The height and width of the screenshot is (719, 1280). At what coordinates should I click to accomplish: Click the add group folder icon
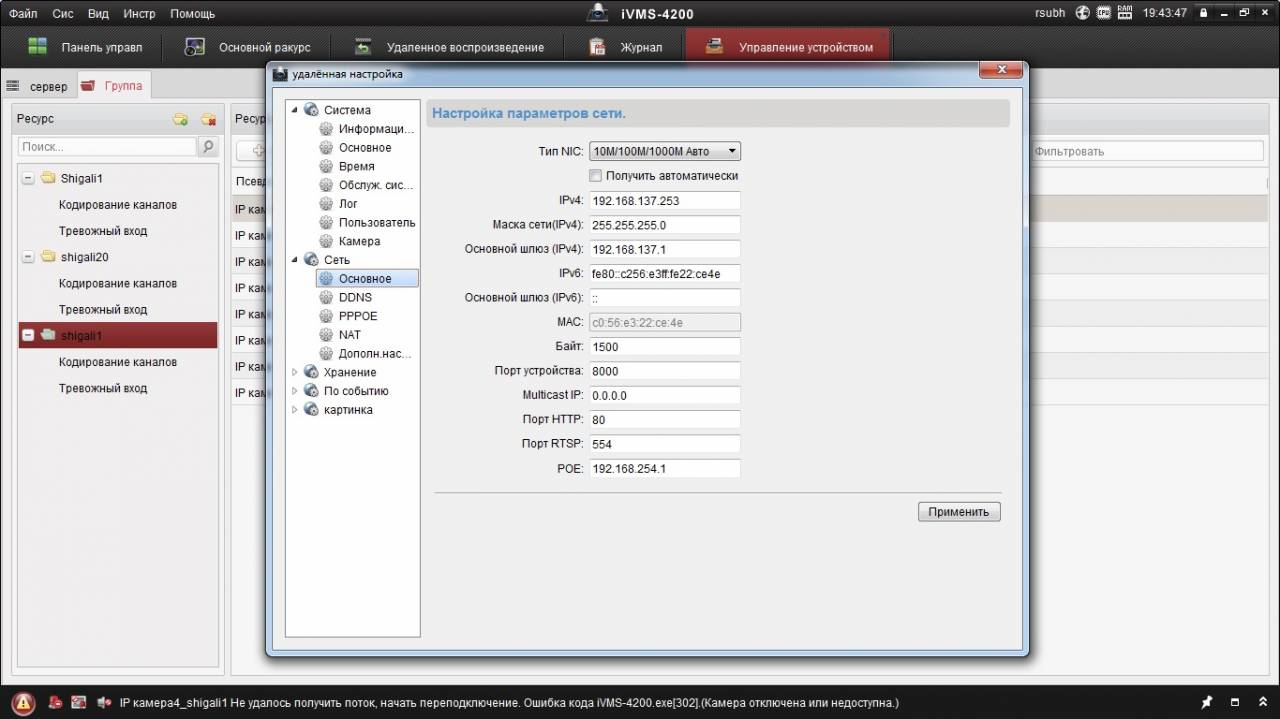tap(180, 119)
